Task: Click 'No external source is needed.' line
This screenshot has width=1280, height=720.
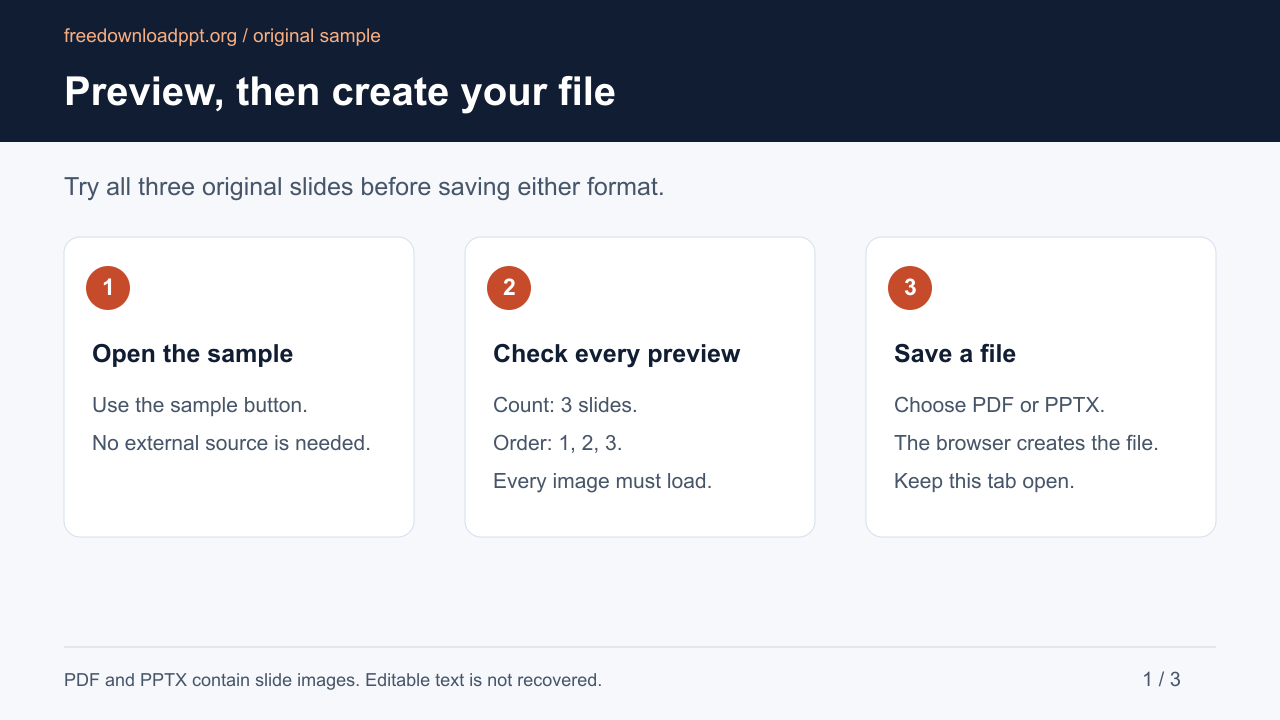Action: pos(232,443)
